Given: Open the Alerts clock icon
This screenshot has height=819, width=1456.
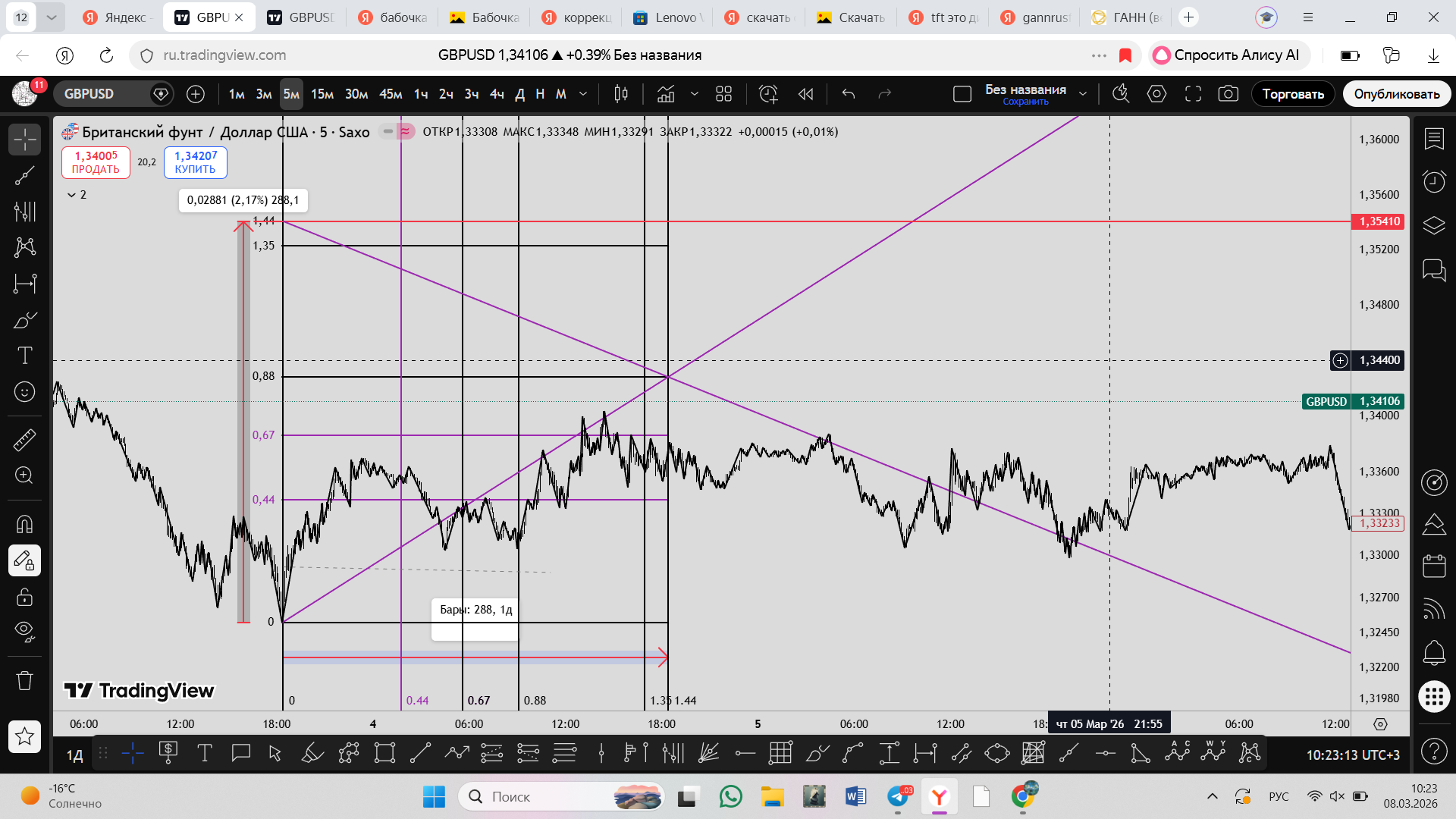Looking at the screenshot, I should 1433,181.
